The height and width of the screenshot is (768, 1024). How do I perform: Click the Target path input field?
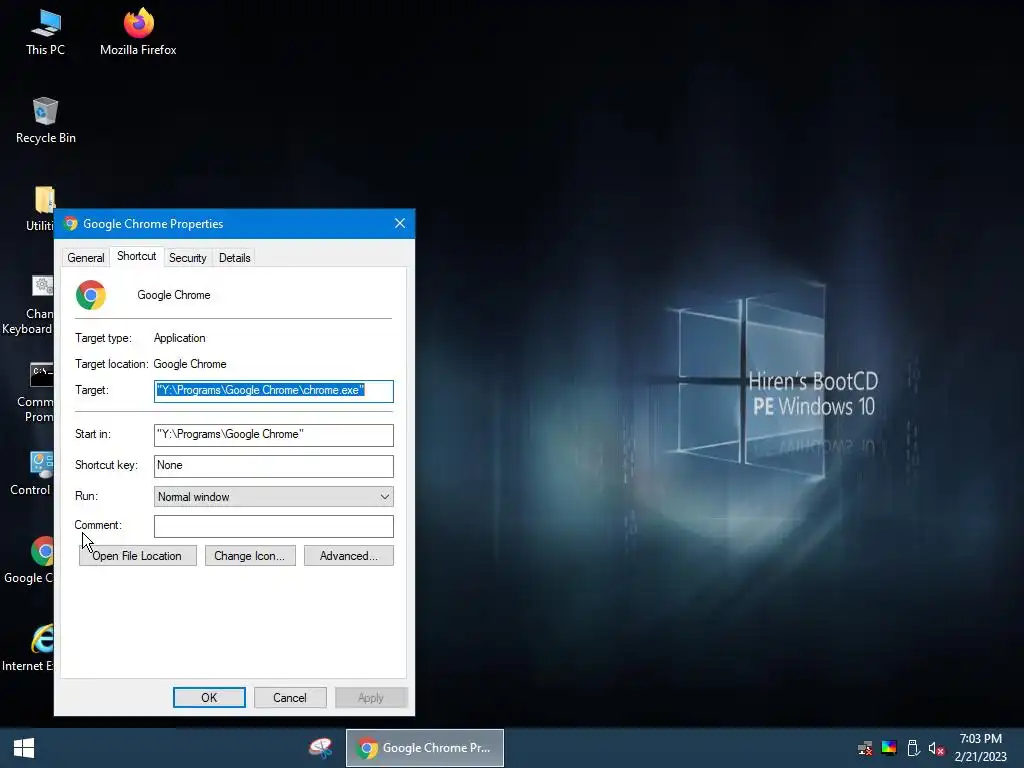pyautogui.click(x=274, y=391)
